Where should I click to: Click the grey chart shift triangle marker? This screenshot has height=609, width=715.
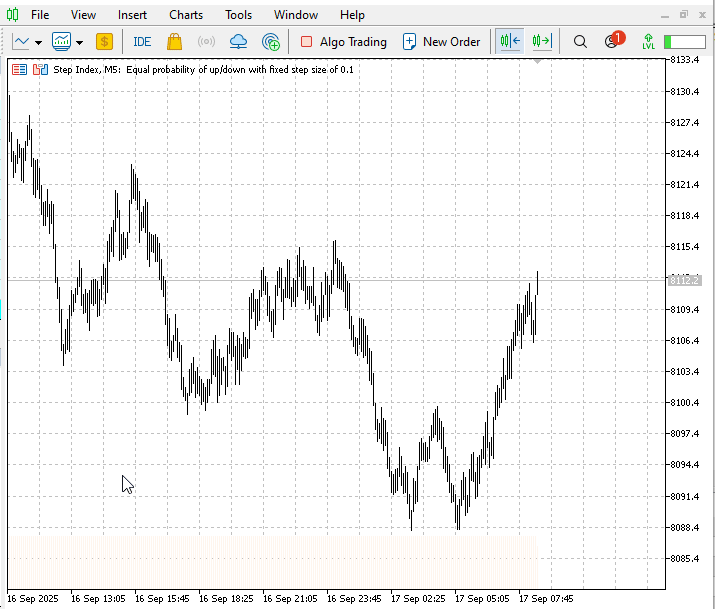point(537,62)
